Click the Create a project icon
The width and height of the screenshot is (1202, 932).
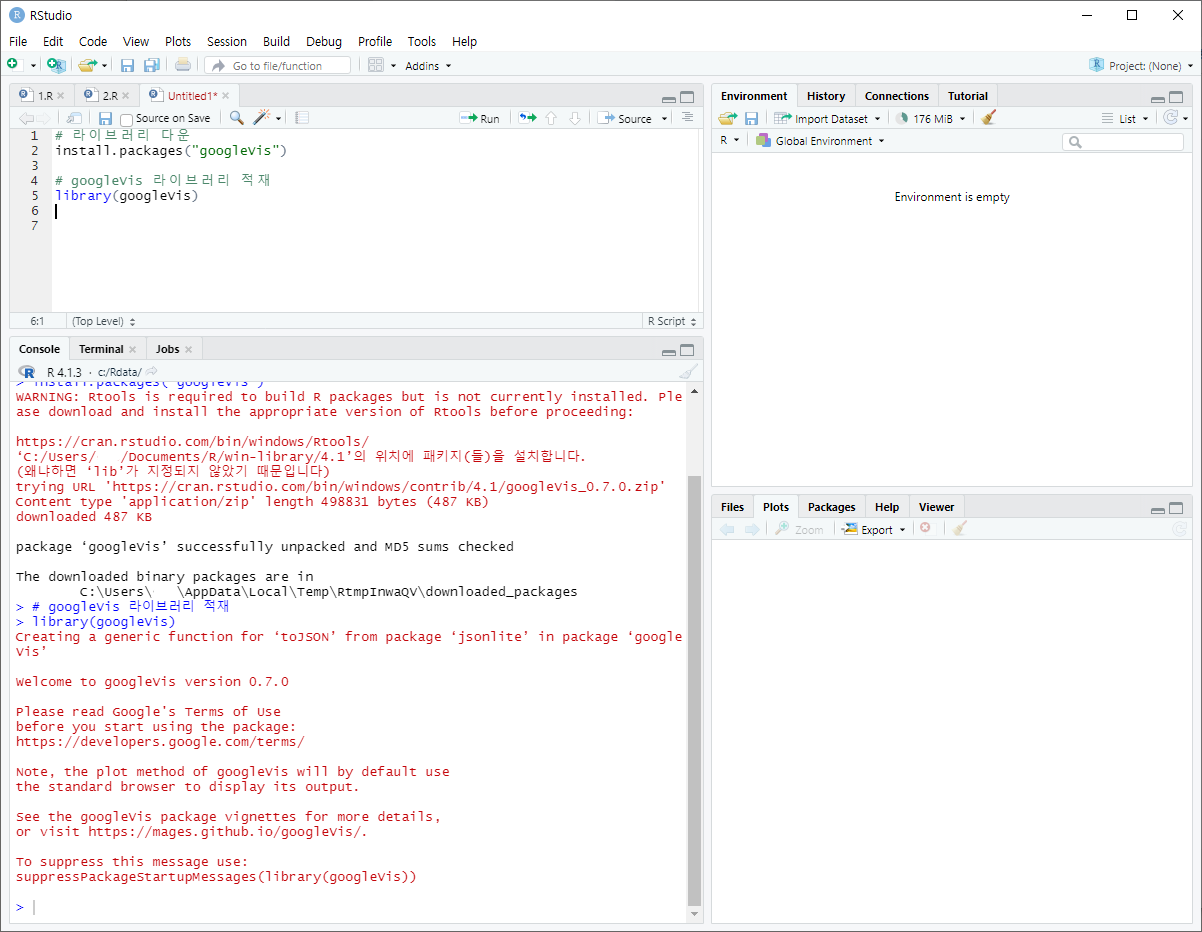tap(56, 65)
